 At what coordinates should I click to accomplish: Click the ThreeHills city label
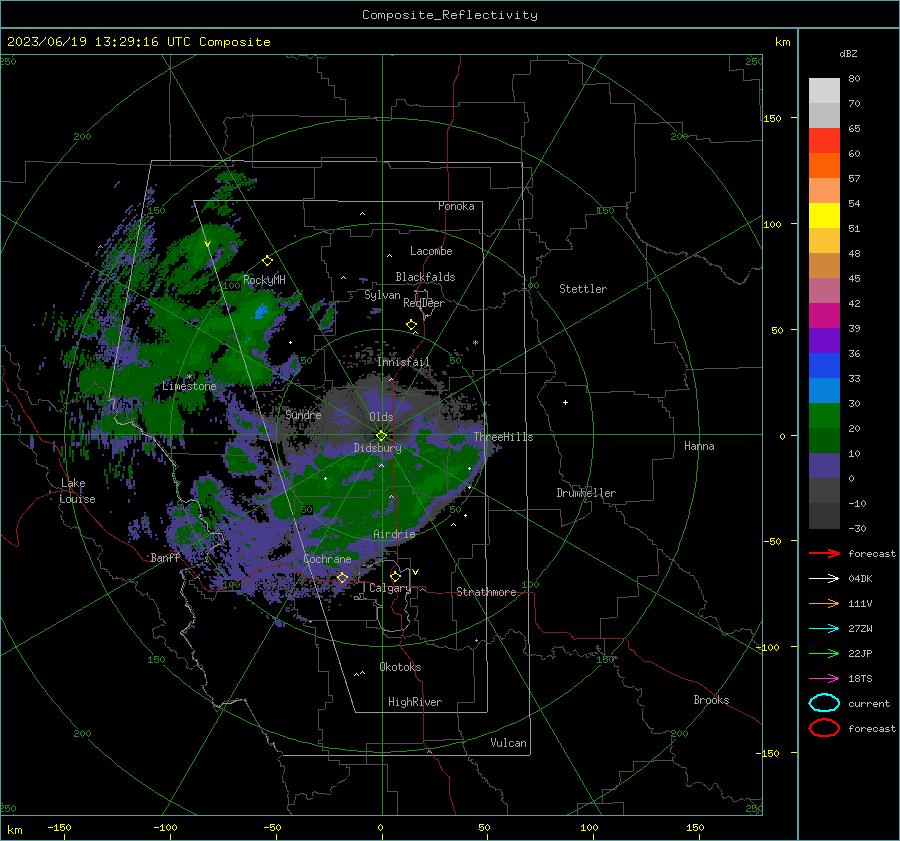pyautogui.click(x=503, y=437)
